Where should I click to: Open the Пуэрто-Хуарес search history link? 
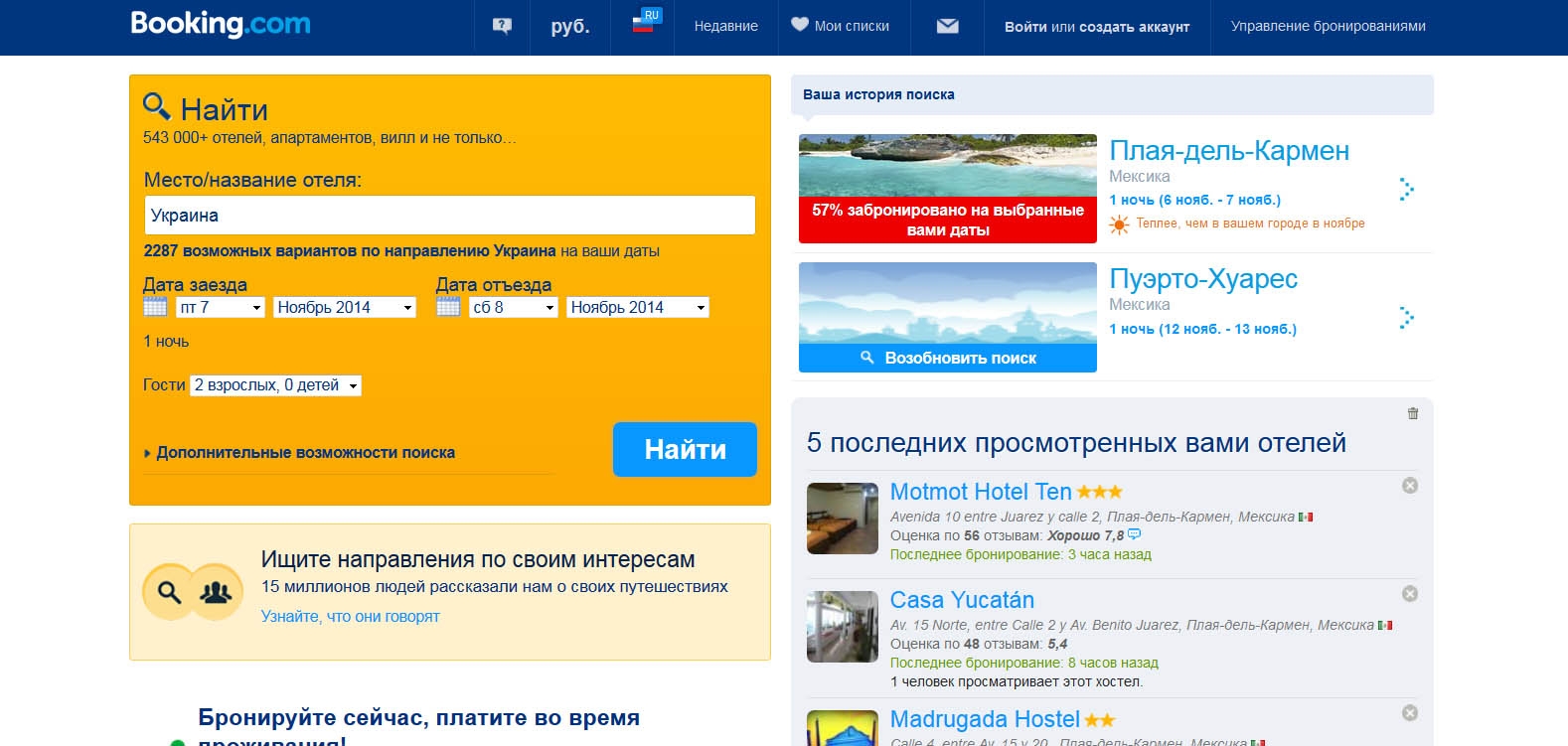(1203, 279)
